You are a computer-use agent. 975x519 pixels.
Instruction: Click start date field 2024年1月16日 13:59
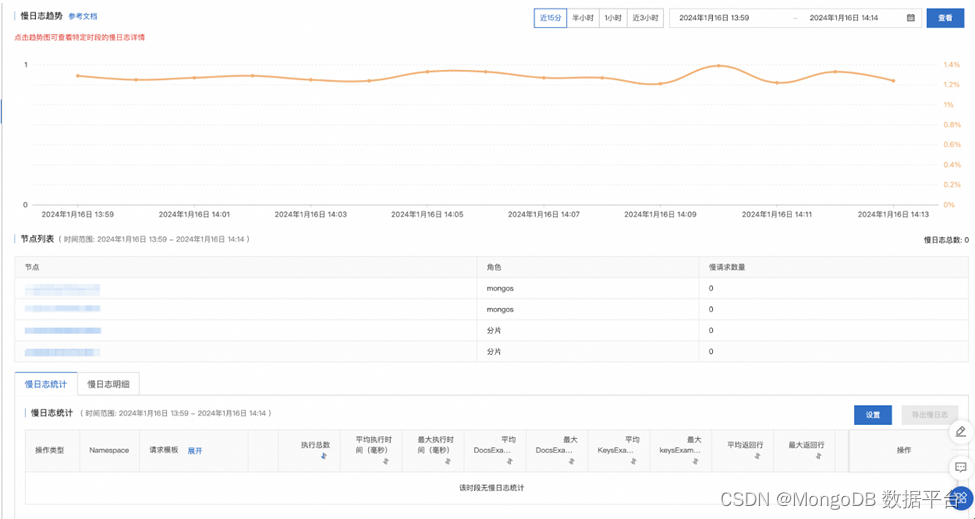714,18
